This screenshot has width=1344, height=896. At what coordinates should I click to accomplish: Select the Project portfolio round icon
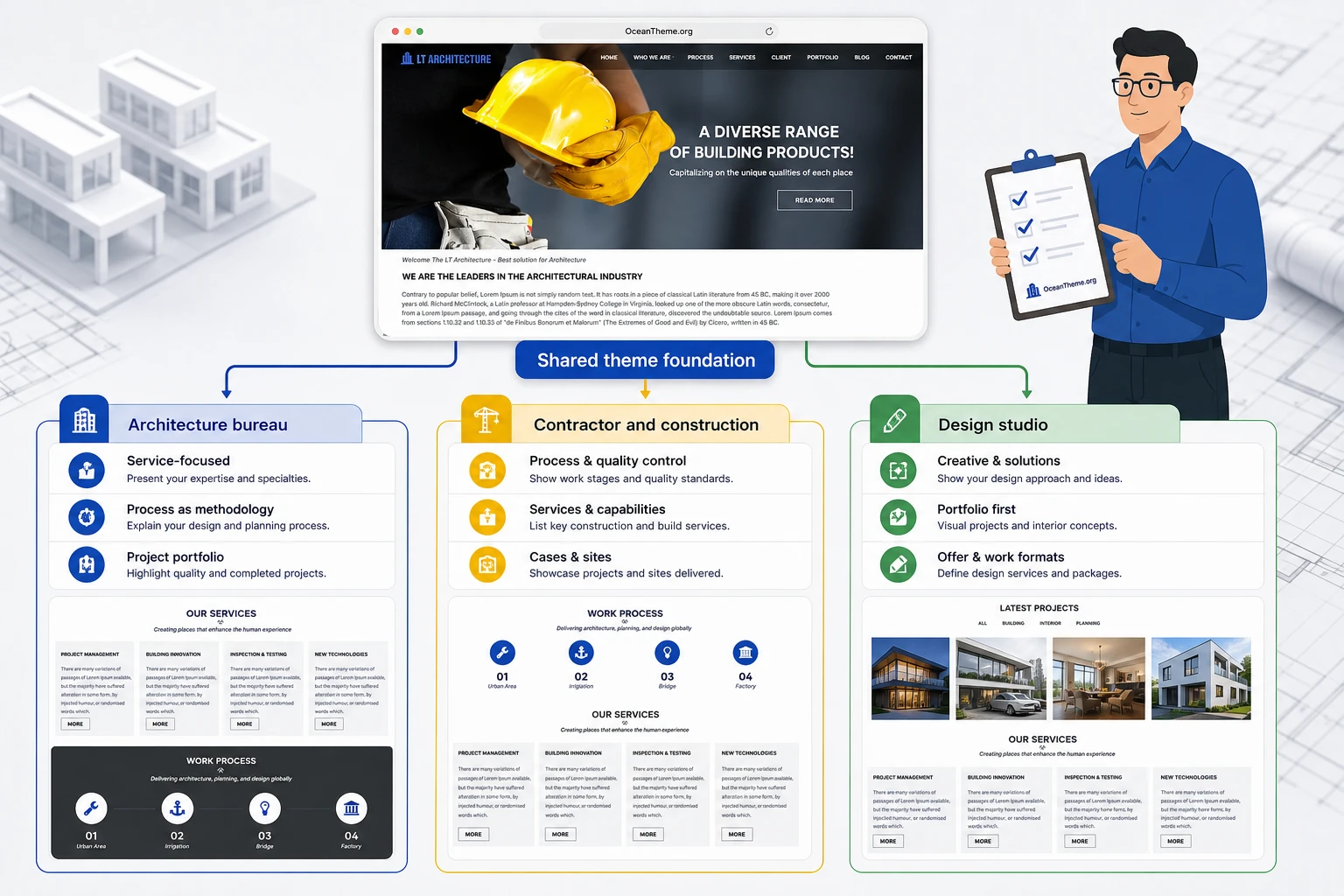pyautogui.click(x=87, y=564)
